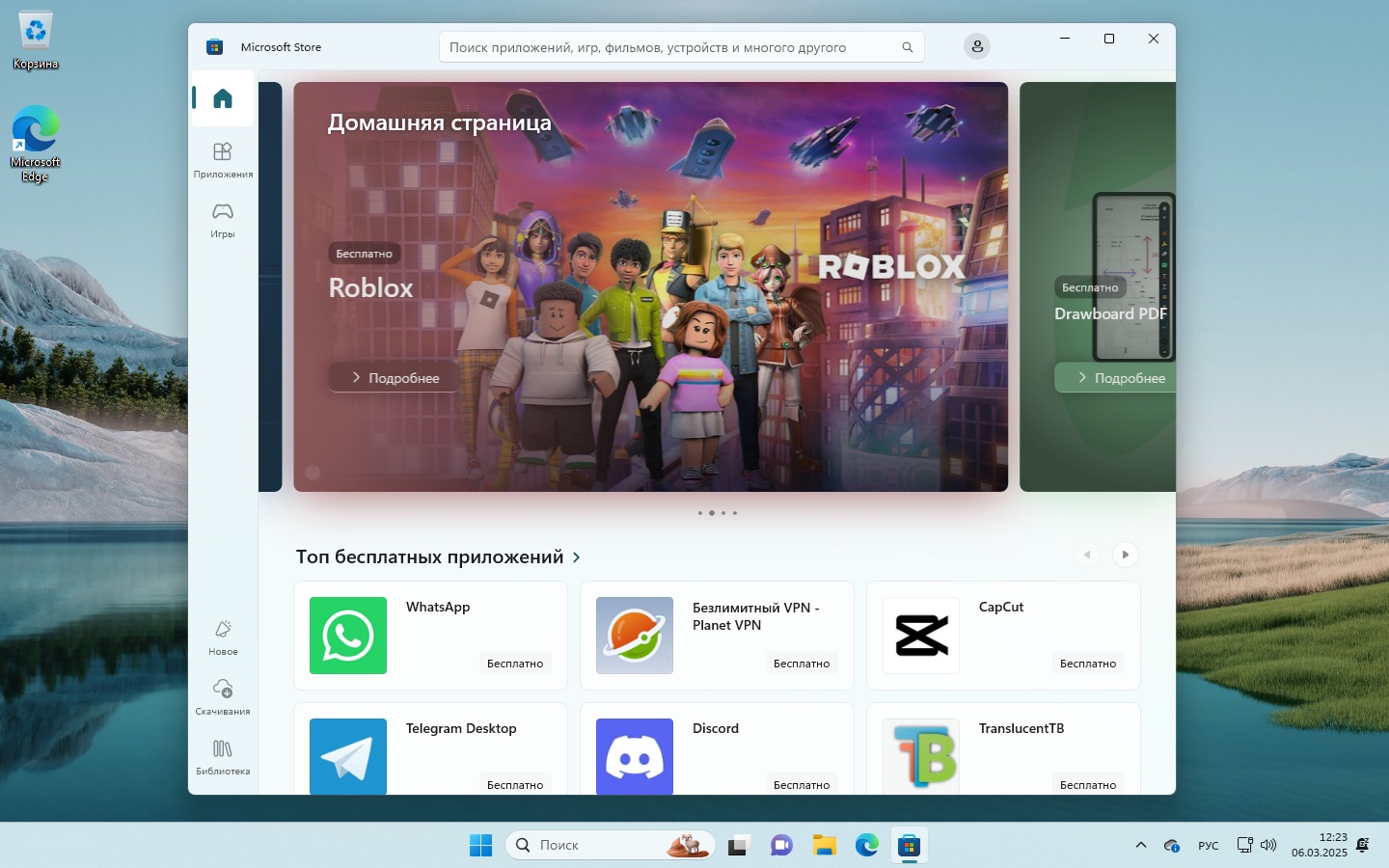Click the Roblox banner image
Viewport: 1389px width, 868px height.
(x=651, y=287)
